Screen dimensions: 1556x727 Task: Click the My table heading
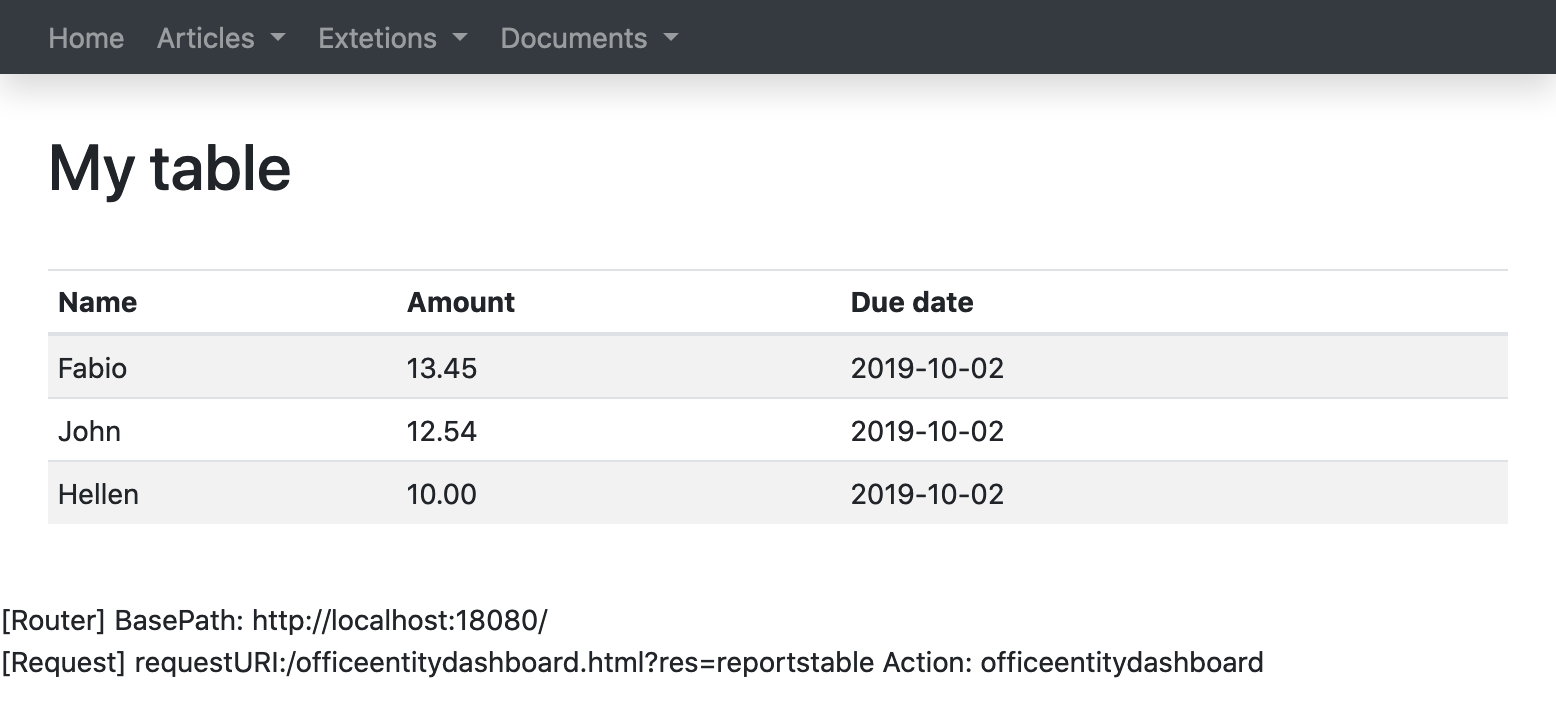170,168
